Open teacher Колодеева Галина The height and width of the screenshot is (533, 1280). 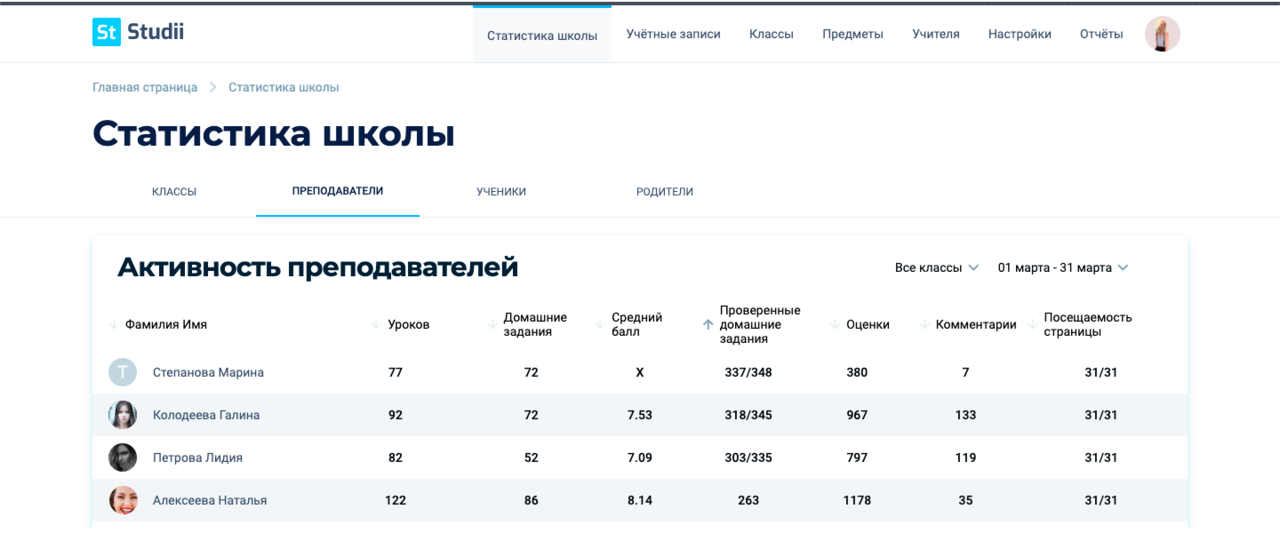click(x=206, y=415)
